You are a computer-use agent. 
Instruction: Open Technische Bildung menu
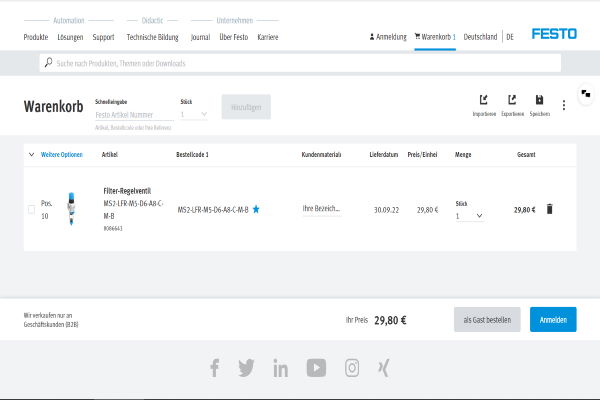pyautogui.click(x=152, y=37)
